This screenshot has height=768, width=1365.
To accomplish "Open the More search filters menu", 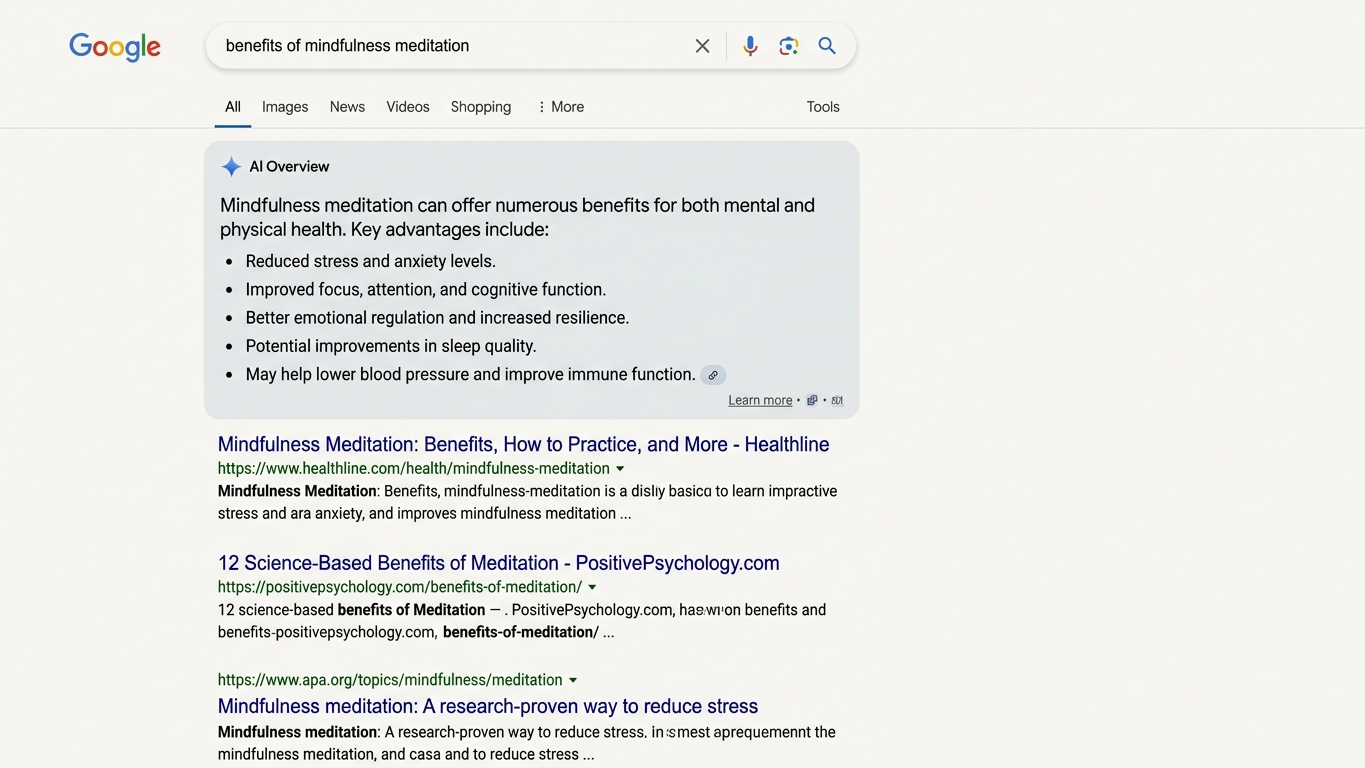I will pyautogui.click(x=560, y=107).
